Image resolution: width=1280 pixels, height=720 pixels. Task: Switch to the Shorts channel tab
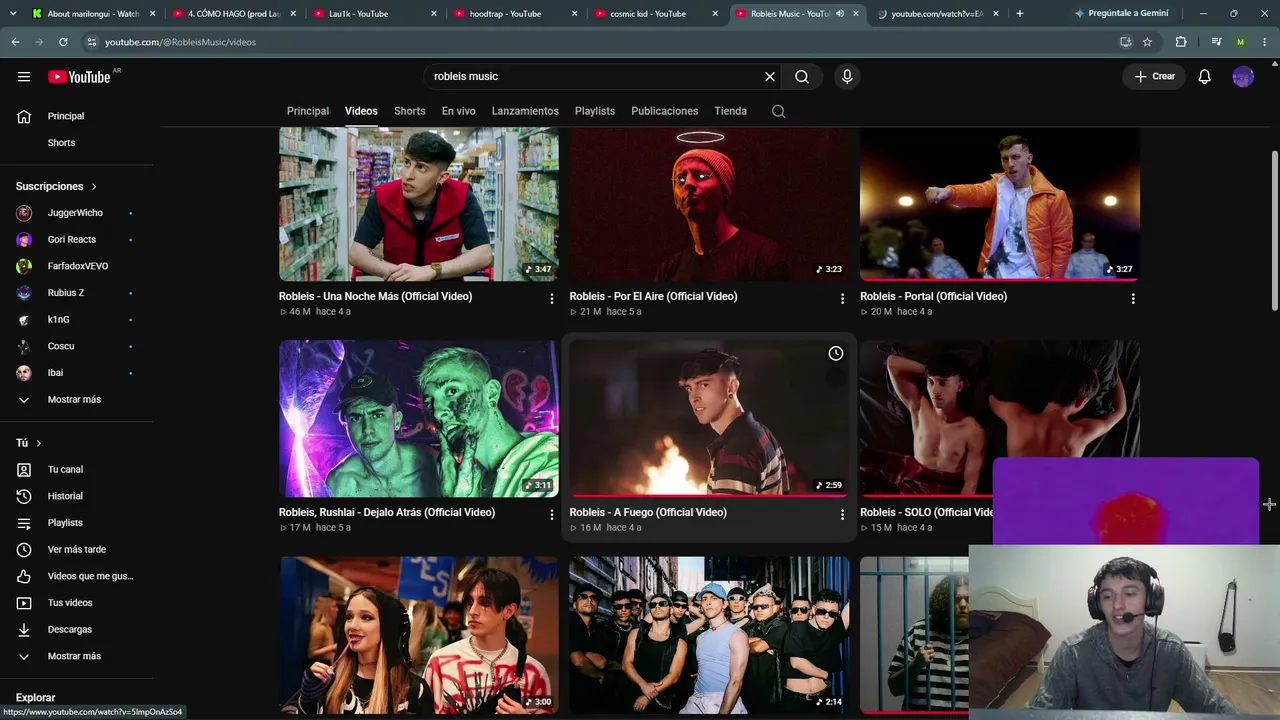[x=410, y=111]
